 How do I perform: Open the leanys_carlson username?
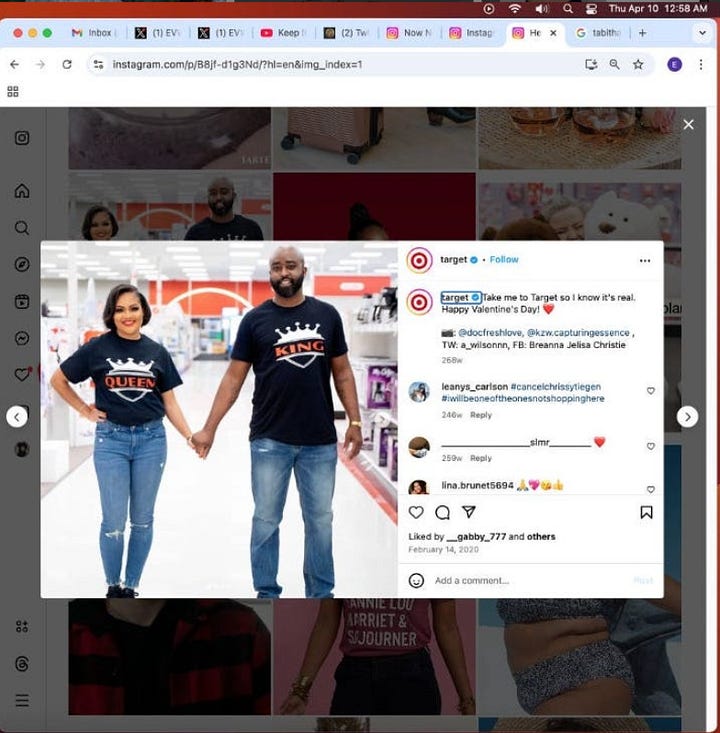point(474,387)
